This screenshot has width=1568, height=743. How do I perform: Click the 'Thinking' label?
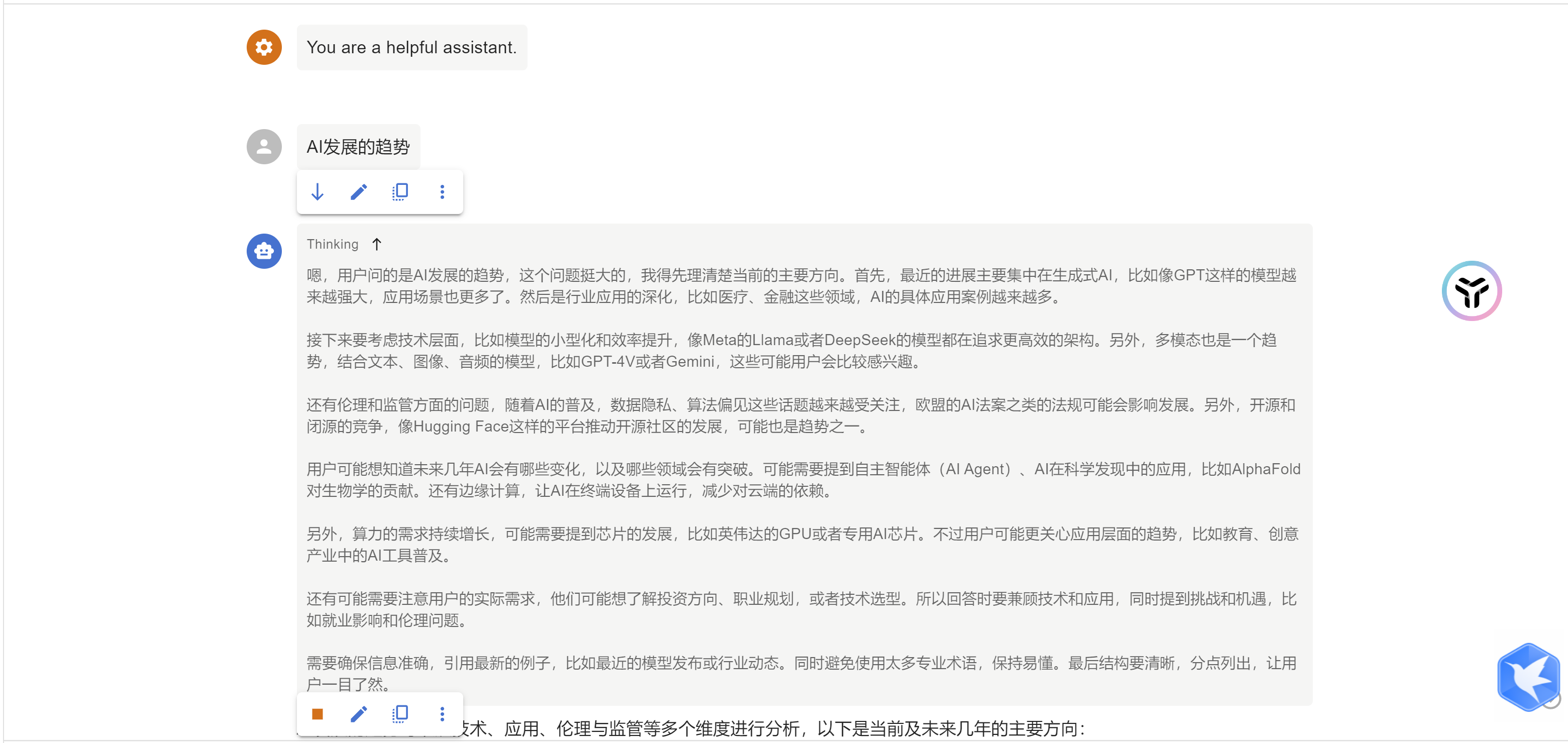(x=333, y=244)
